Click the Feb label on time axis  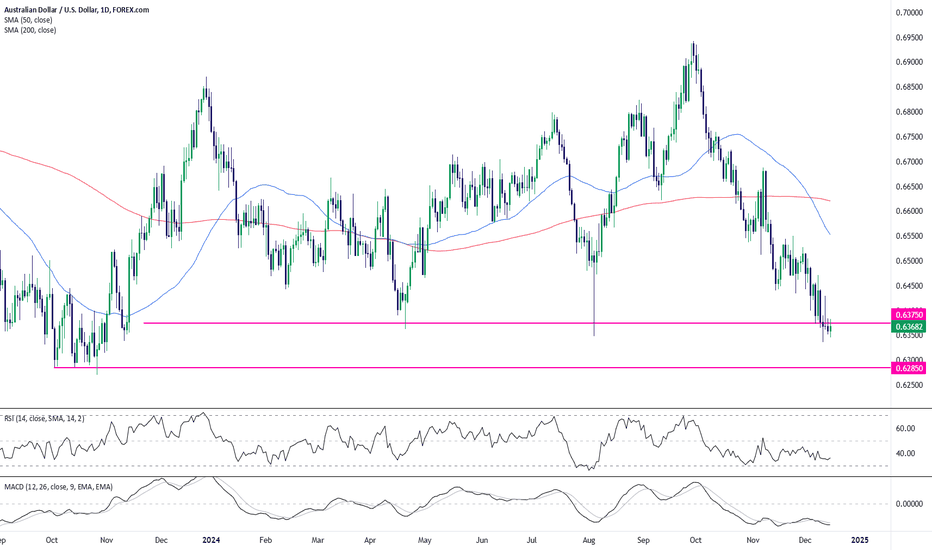[265, 540]
